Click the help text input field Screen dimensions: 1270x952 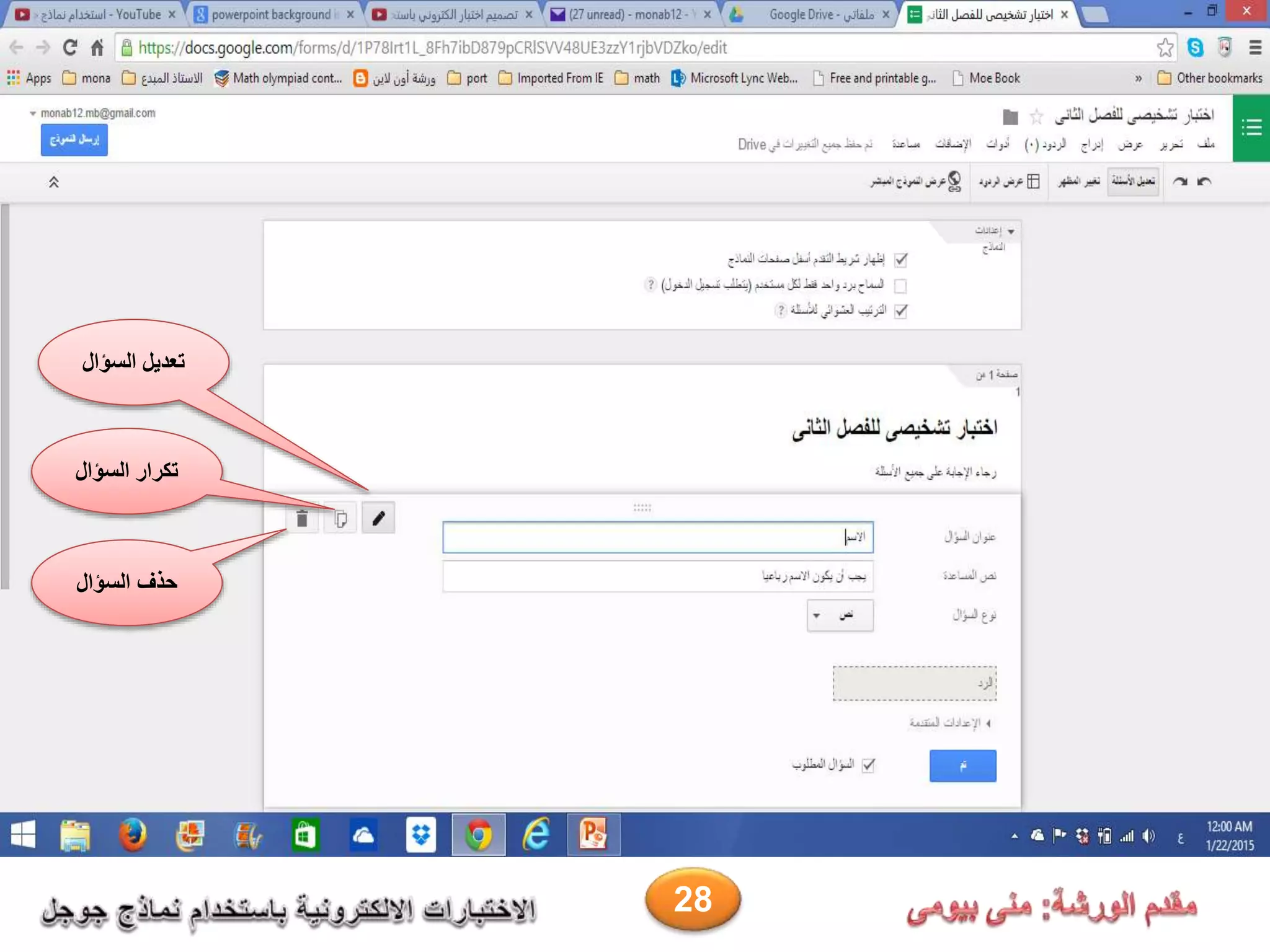click(x=658, y=576)
